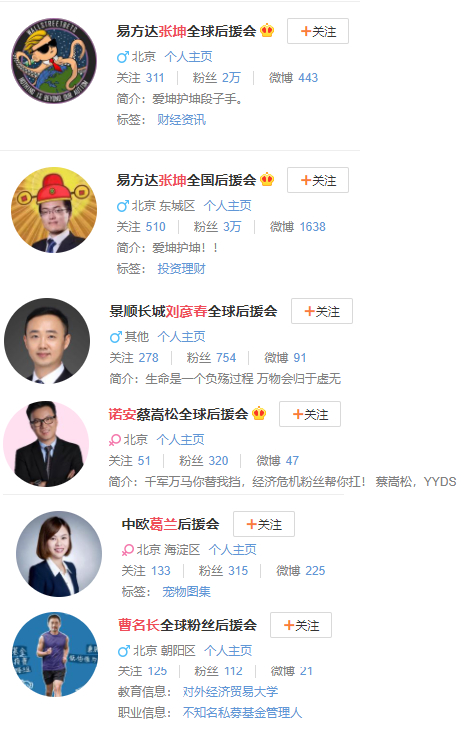Open WallStreetBets avatar of 张坤全球后援会
The height and width of the screenshot is (736, 469).
click(54, 61)
